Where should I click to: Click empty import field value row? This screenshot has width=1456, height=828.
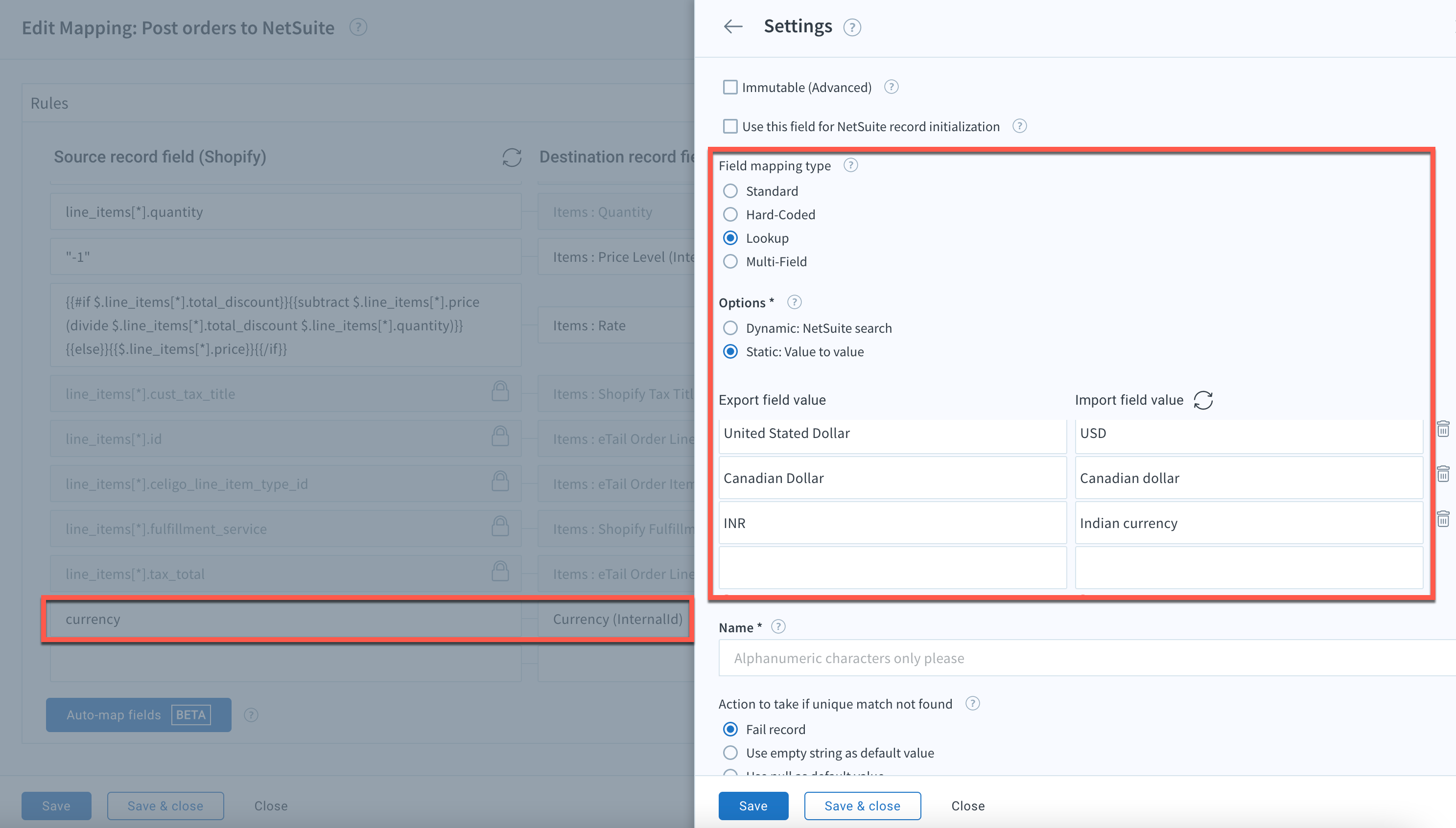tap(1249, 568)
